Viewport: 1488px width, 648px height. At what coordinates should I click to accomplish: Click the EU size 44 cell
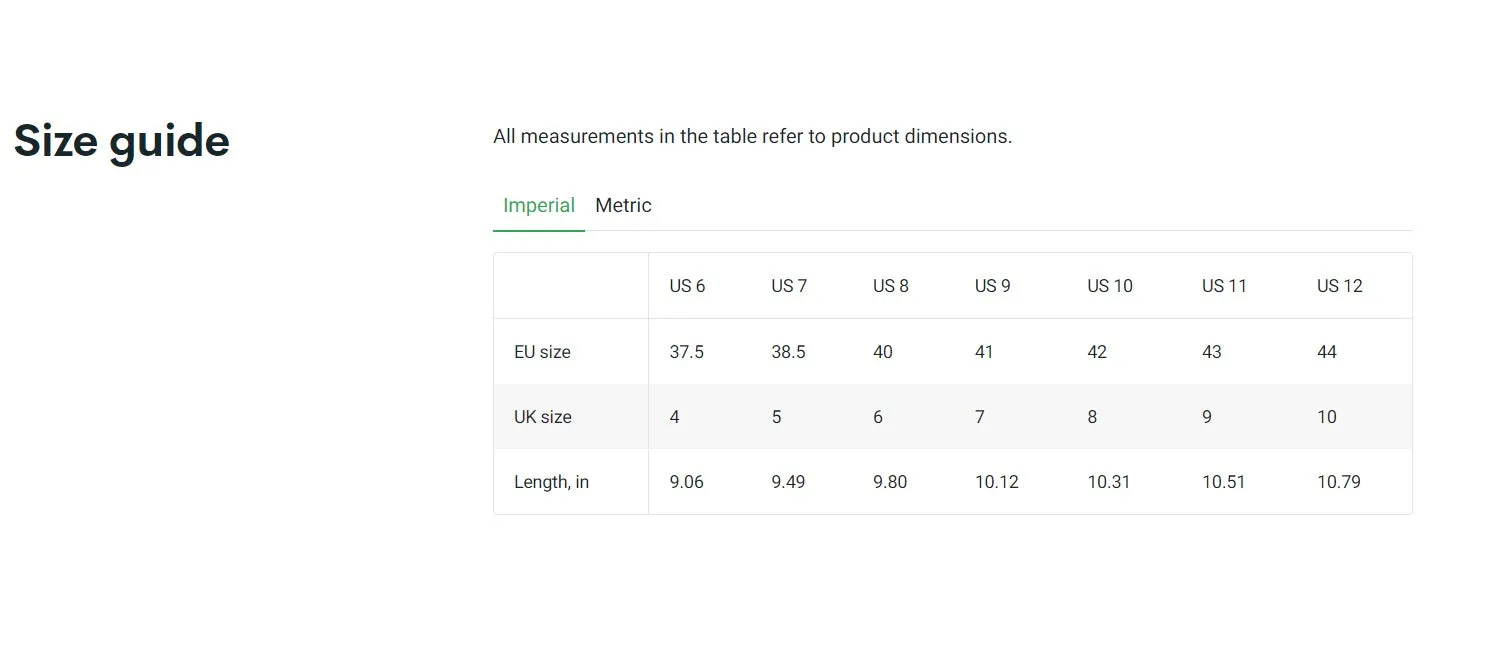tap(1327, 352)
